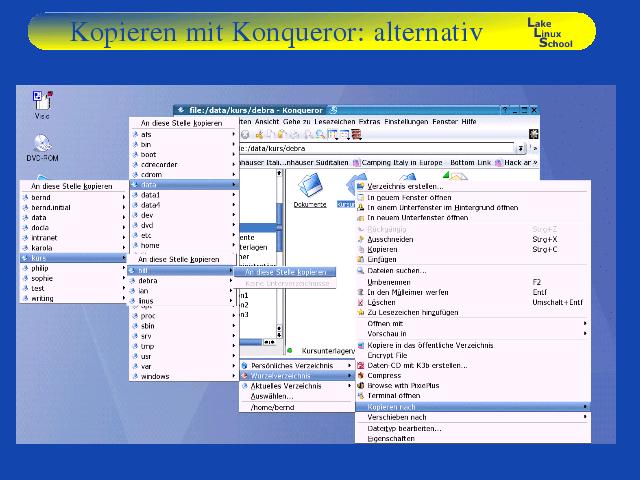Open the DVD-ROM desktop icon

tap(42, 148)
